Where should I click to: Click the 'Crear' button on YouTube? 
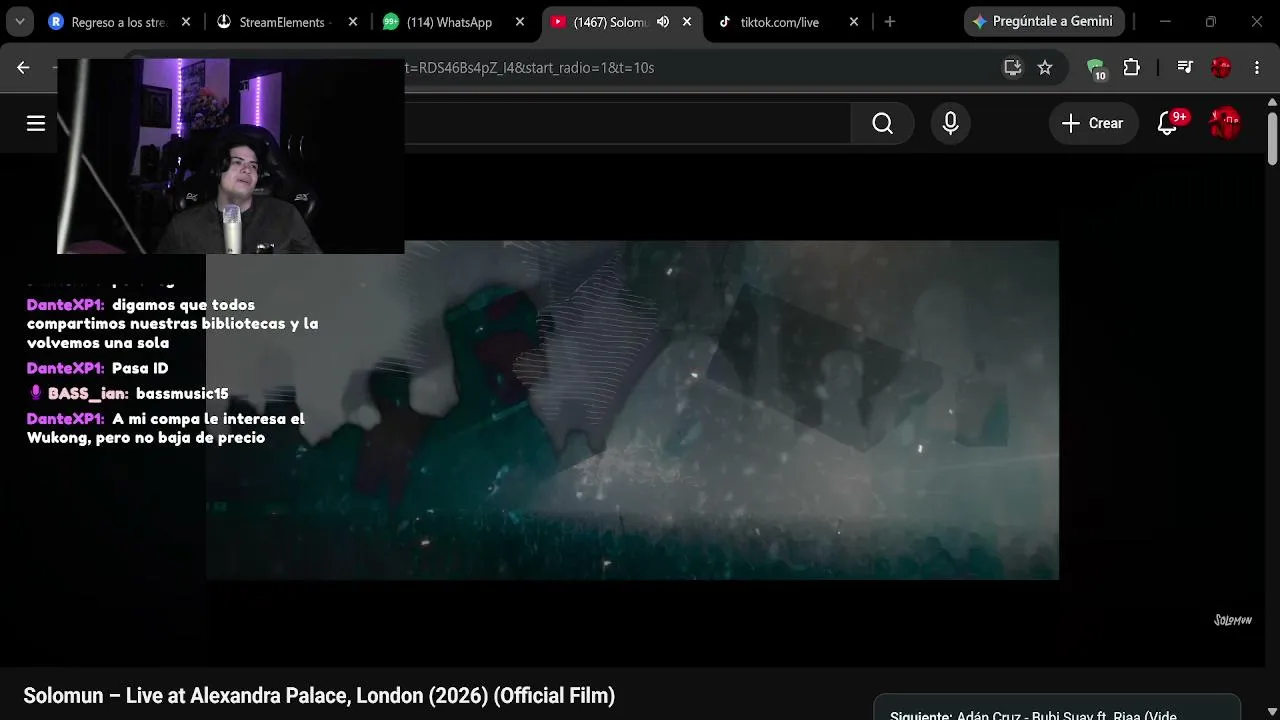pyautogui.click(x=1094, y=123)
